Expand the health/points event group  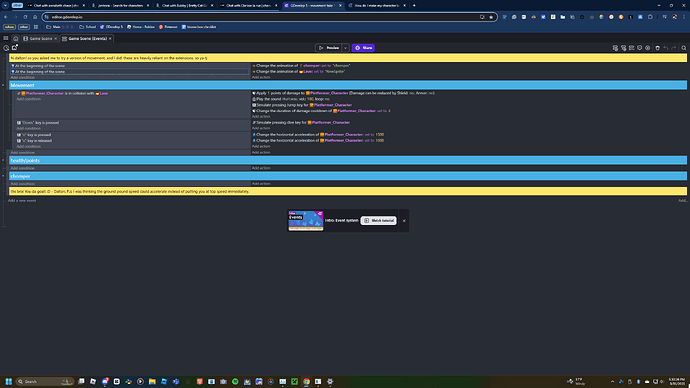click(3, 160)
